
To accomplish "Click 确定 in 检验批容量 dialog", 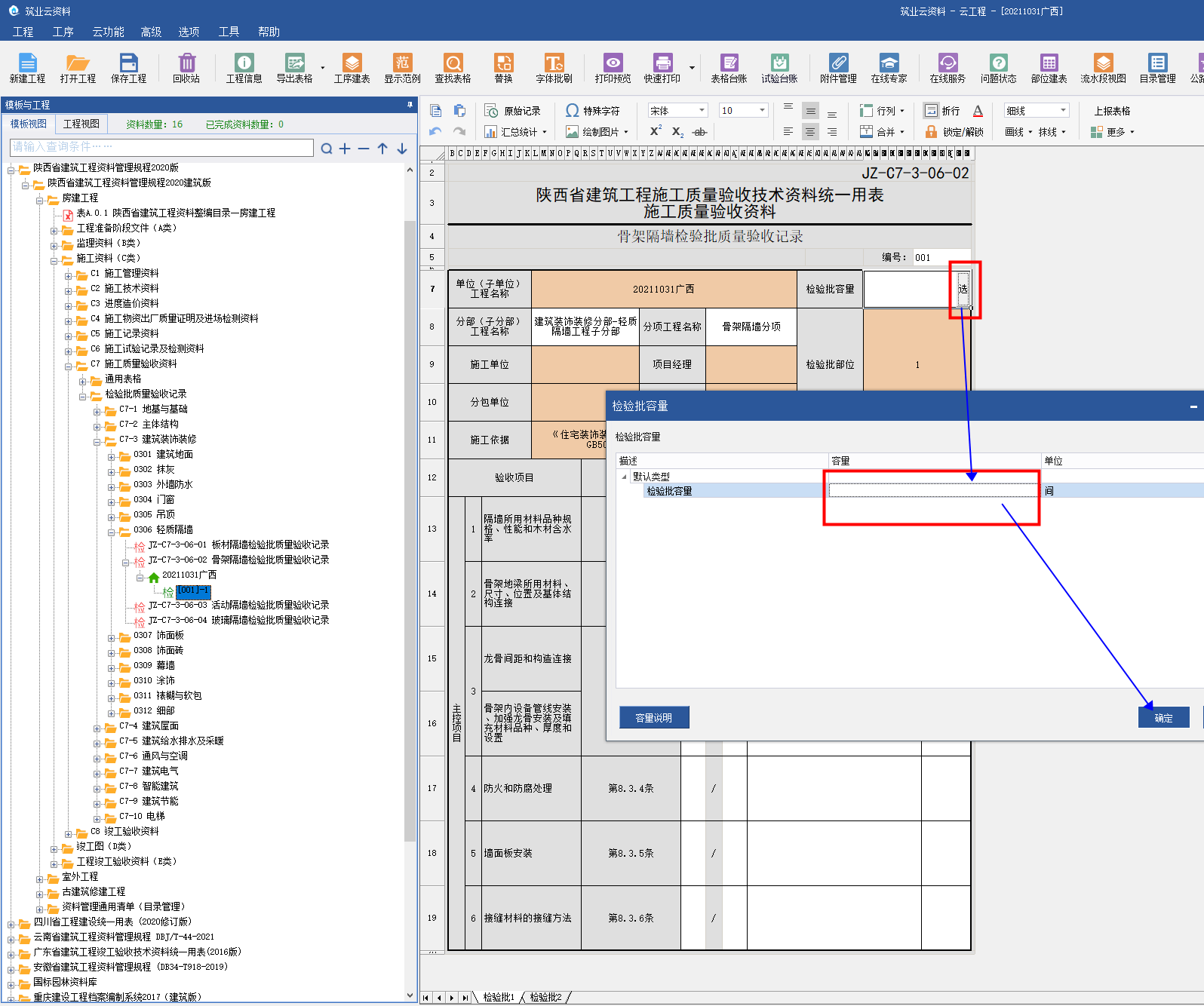I will [x=1163, y=717].
